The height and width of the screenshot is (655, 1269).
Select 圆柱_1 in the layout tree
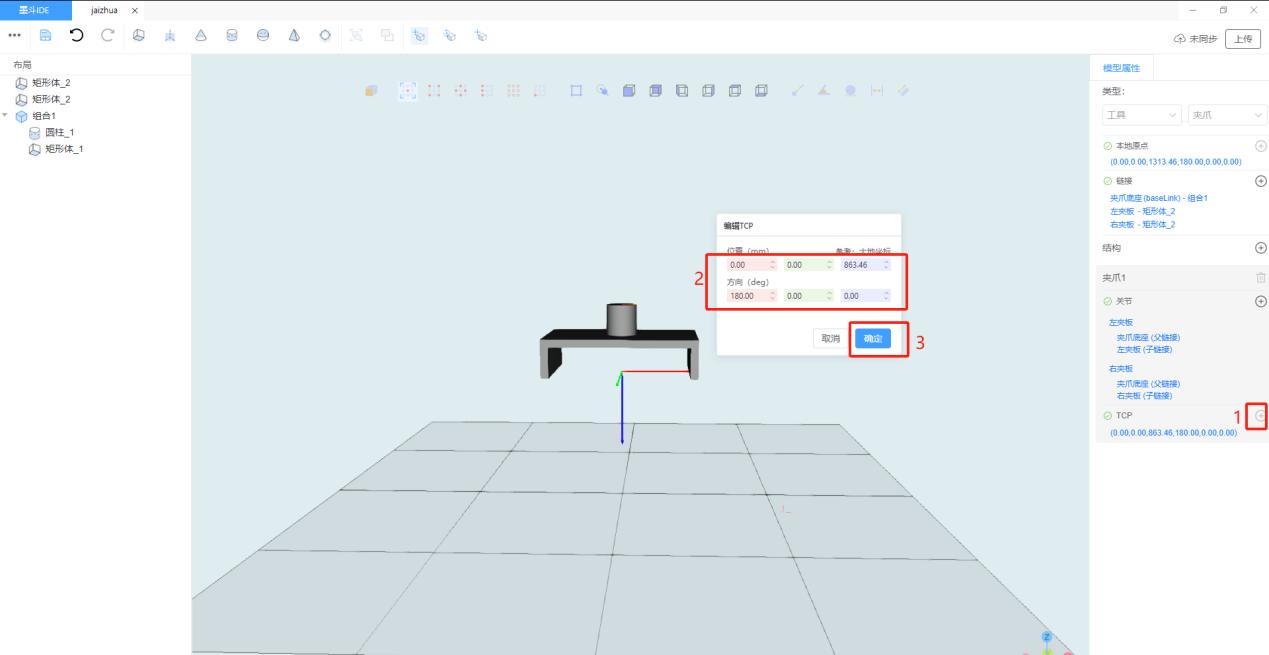tap(59, 132)
